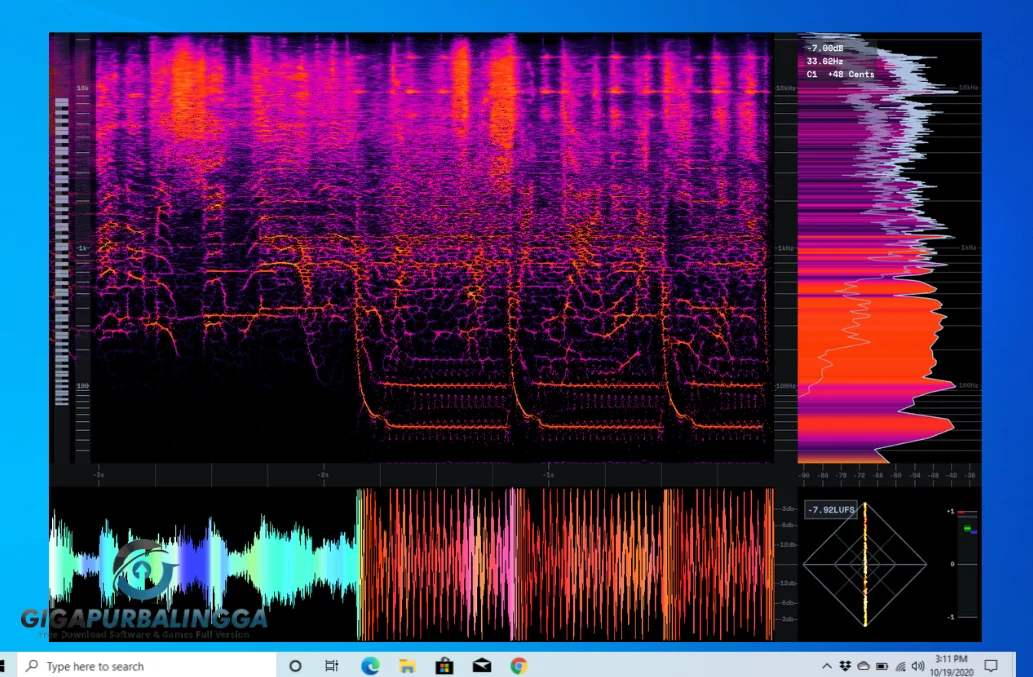This screenshot has width=1033, height=677.
Task: Launch Google Chrome from the taskbar
Action: point(518,666)
